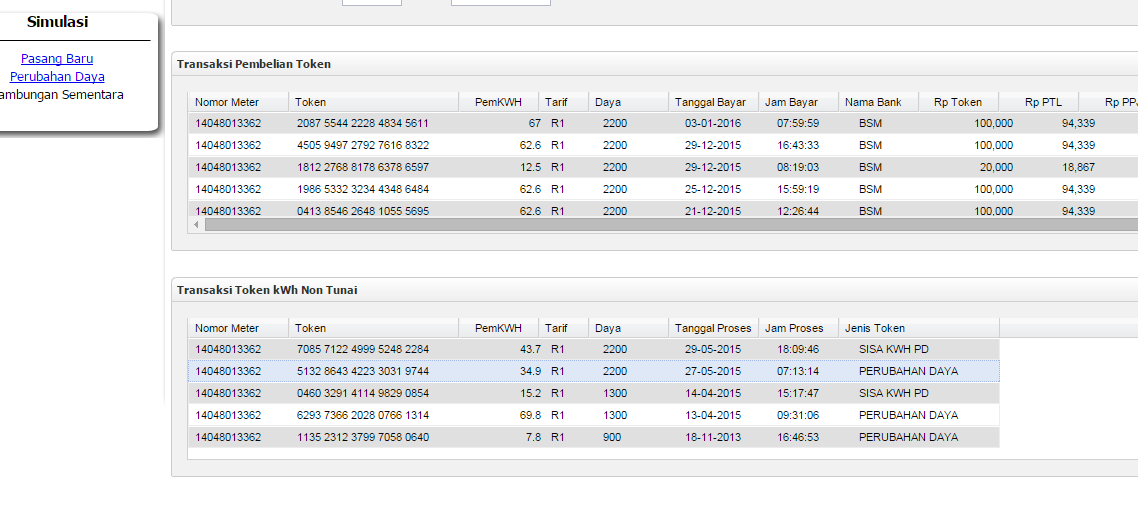Click payment time 16:43:33
Screen dimensions: 1138x518
tap(798, 145)
